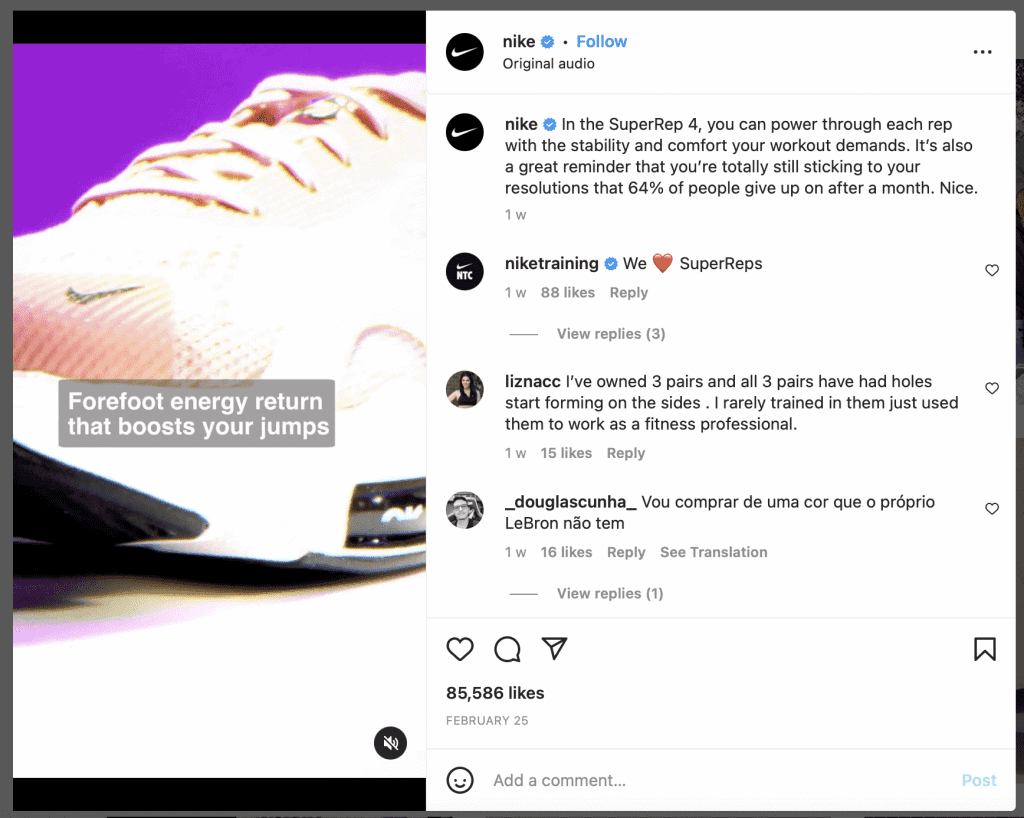Follow the nike account
This screenshot has height=818, width=1024.
pos(601,42)
